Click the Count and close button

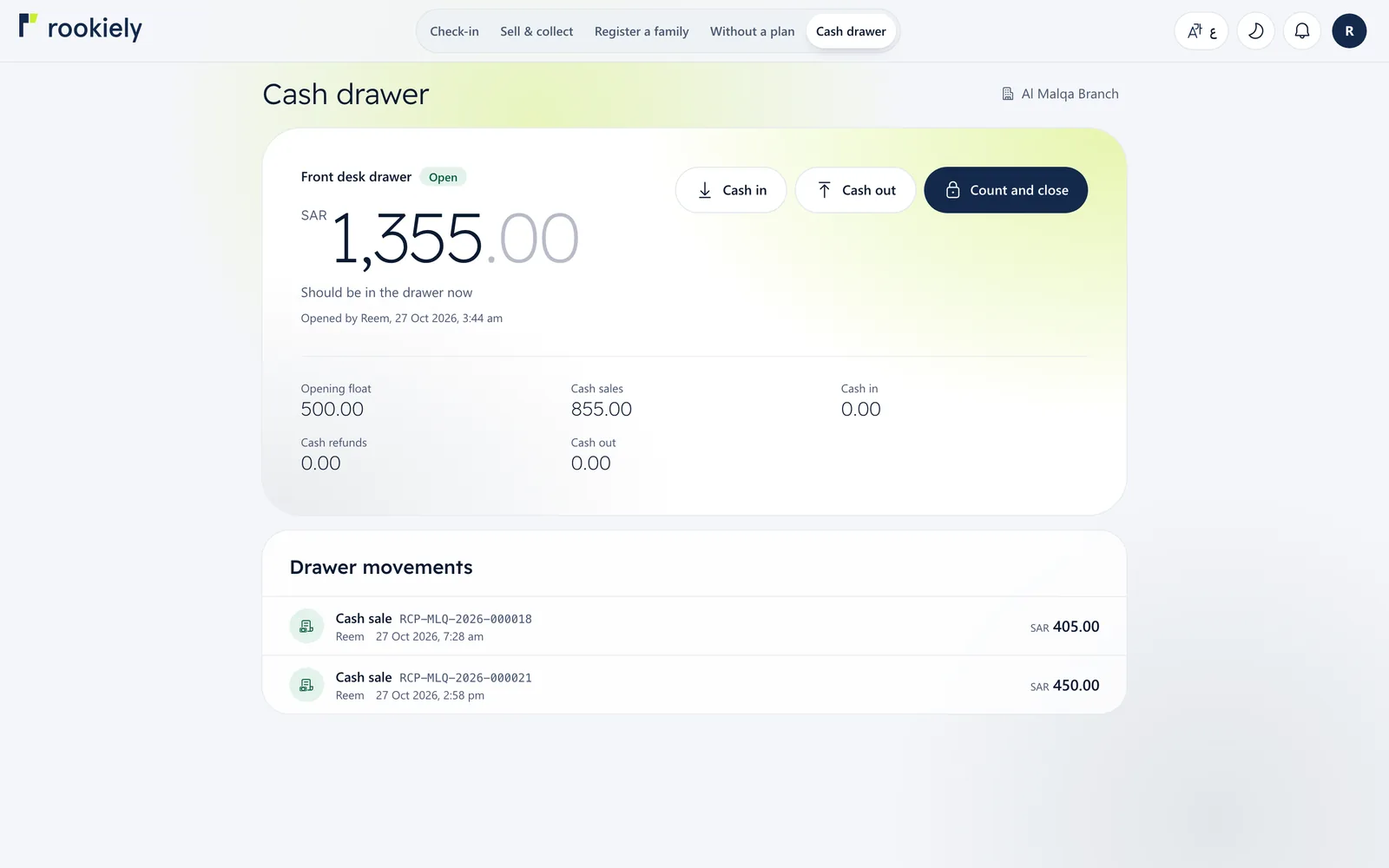click(1005, 190)
